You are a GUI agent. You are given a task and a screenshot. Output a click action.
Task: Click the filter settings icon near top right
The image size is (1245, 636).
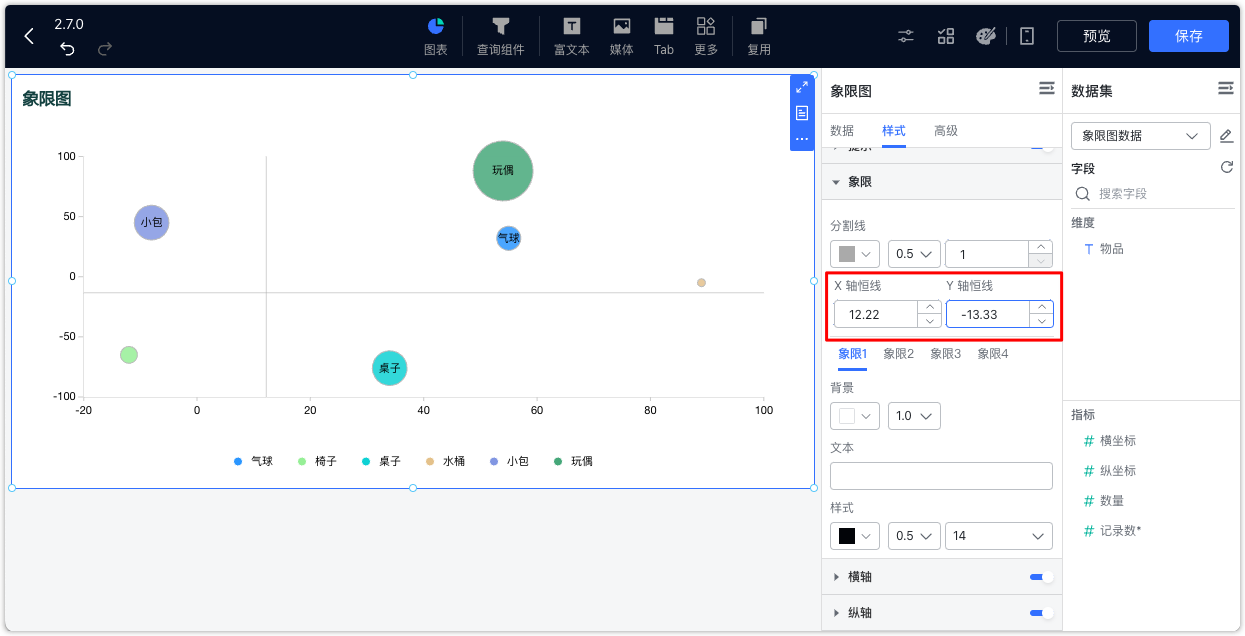(905, 35)
